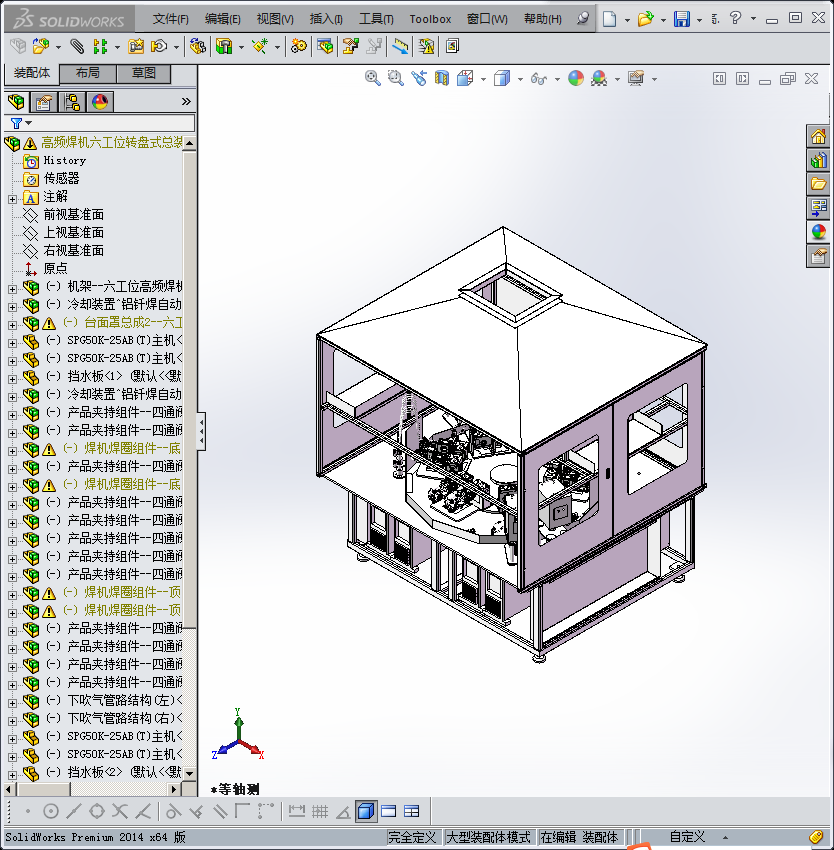Click the View Orientation icon
The height and width of the screenshot is (850, 834).
coord(465,79)
